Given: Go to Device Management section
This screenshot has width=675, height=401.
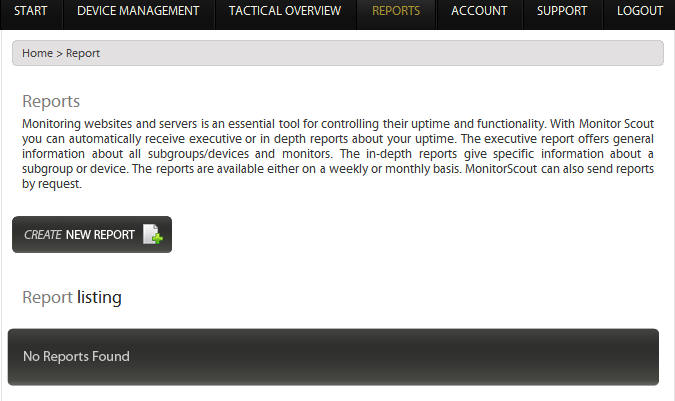Looking at the screenshot, I should click(138, 12).
